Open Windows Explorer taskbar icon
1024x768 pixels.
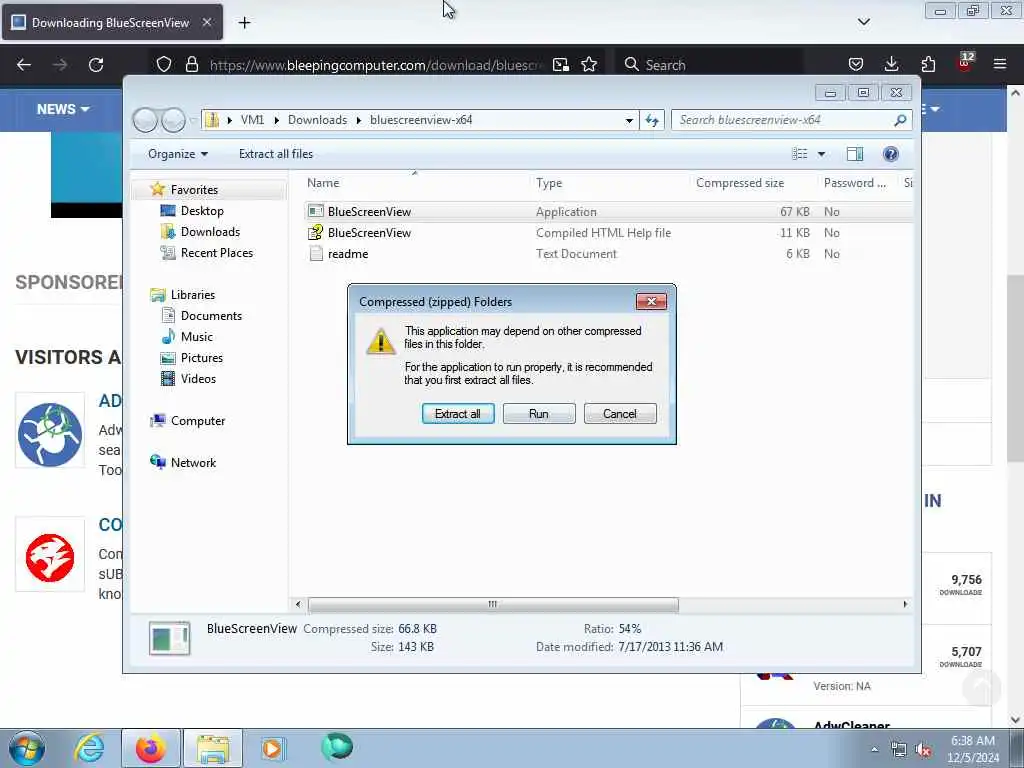[213, 748]
